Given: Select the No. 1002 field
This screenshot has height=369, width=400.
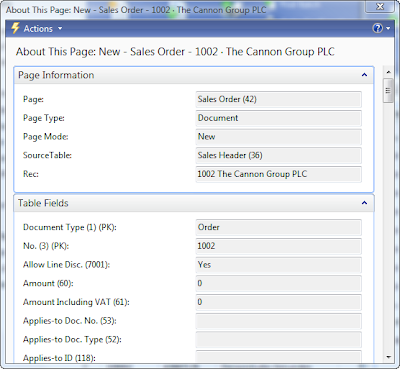Looking at the screenshot, I should [x=279, y=246].
